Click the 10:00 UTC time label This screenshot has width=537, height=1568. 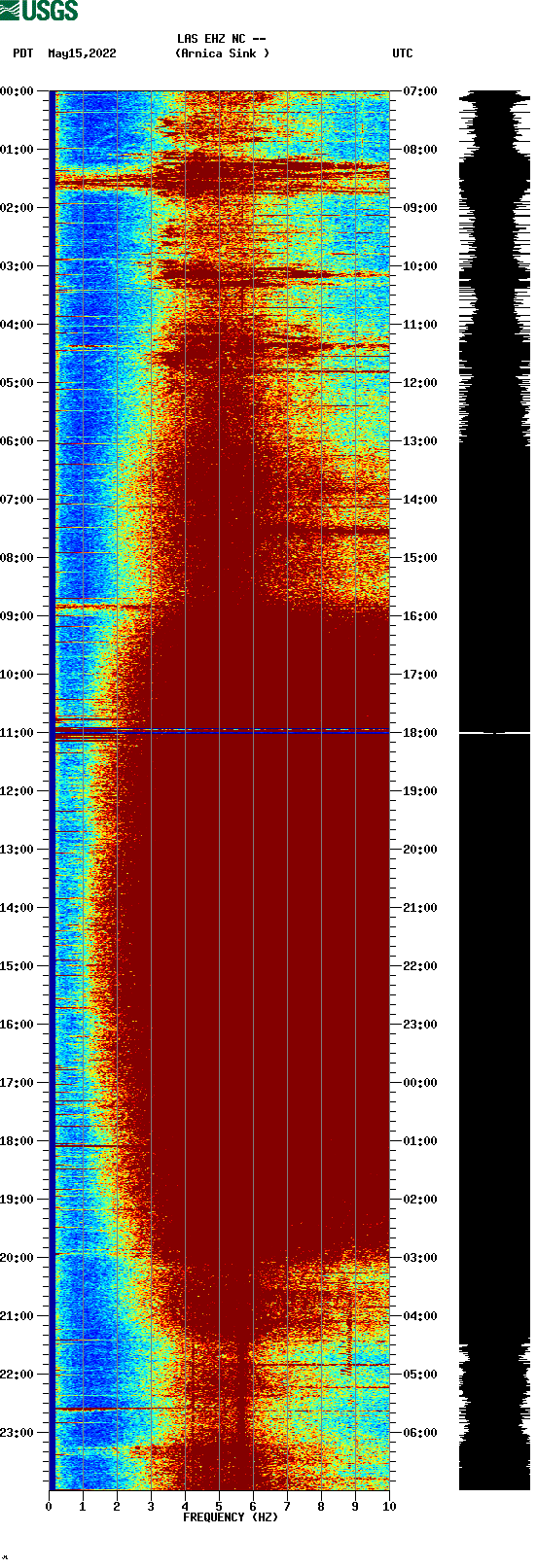[x=420, y=266]
